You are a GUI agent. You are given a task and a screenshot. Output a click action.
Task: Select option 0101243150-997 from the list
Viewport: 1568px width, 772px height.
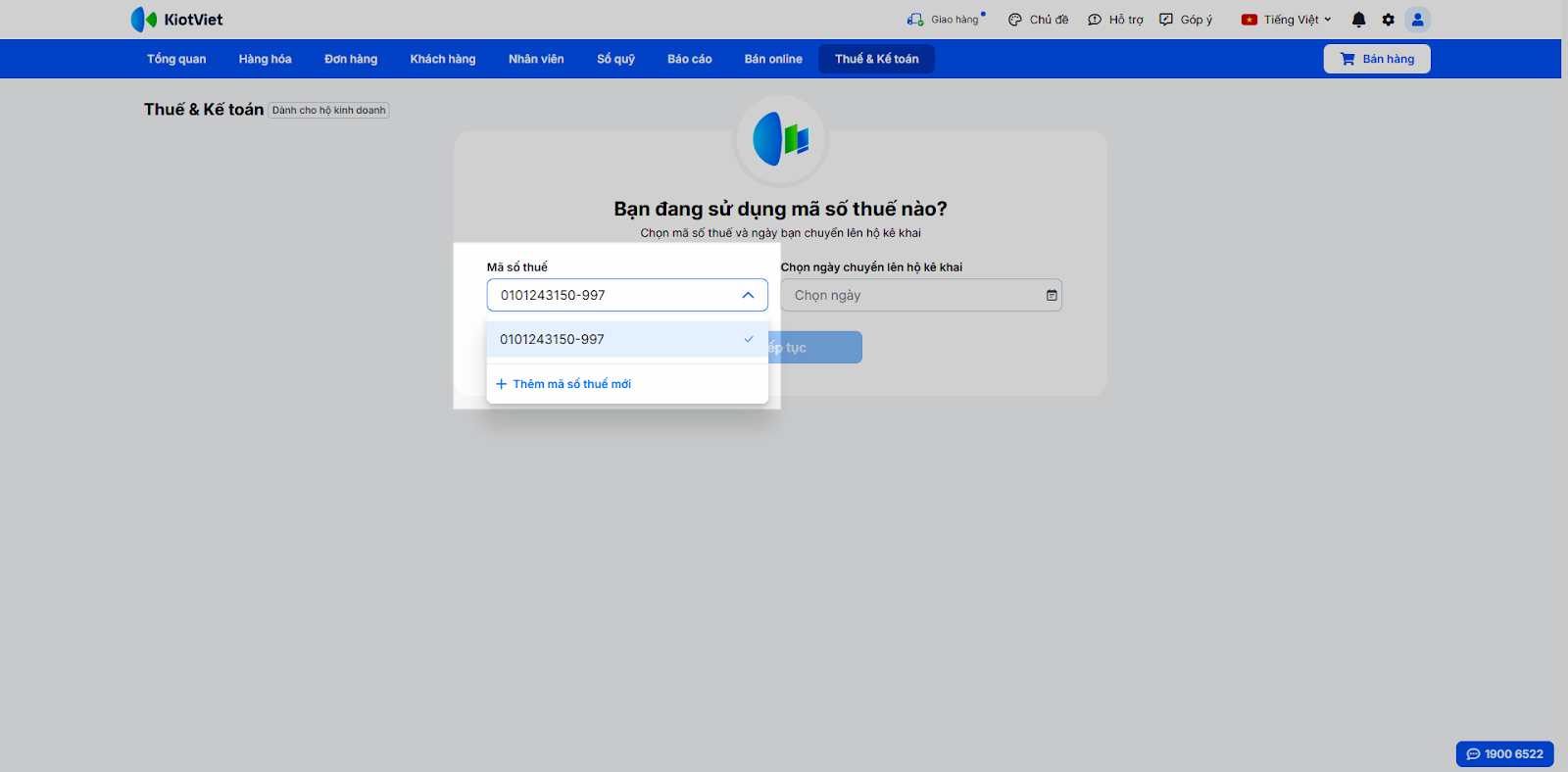click(x=627, y=339)
